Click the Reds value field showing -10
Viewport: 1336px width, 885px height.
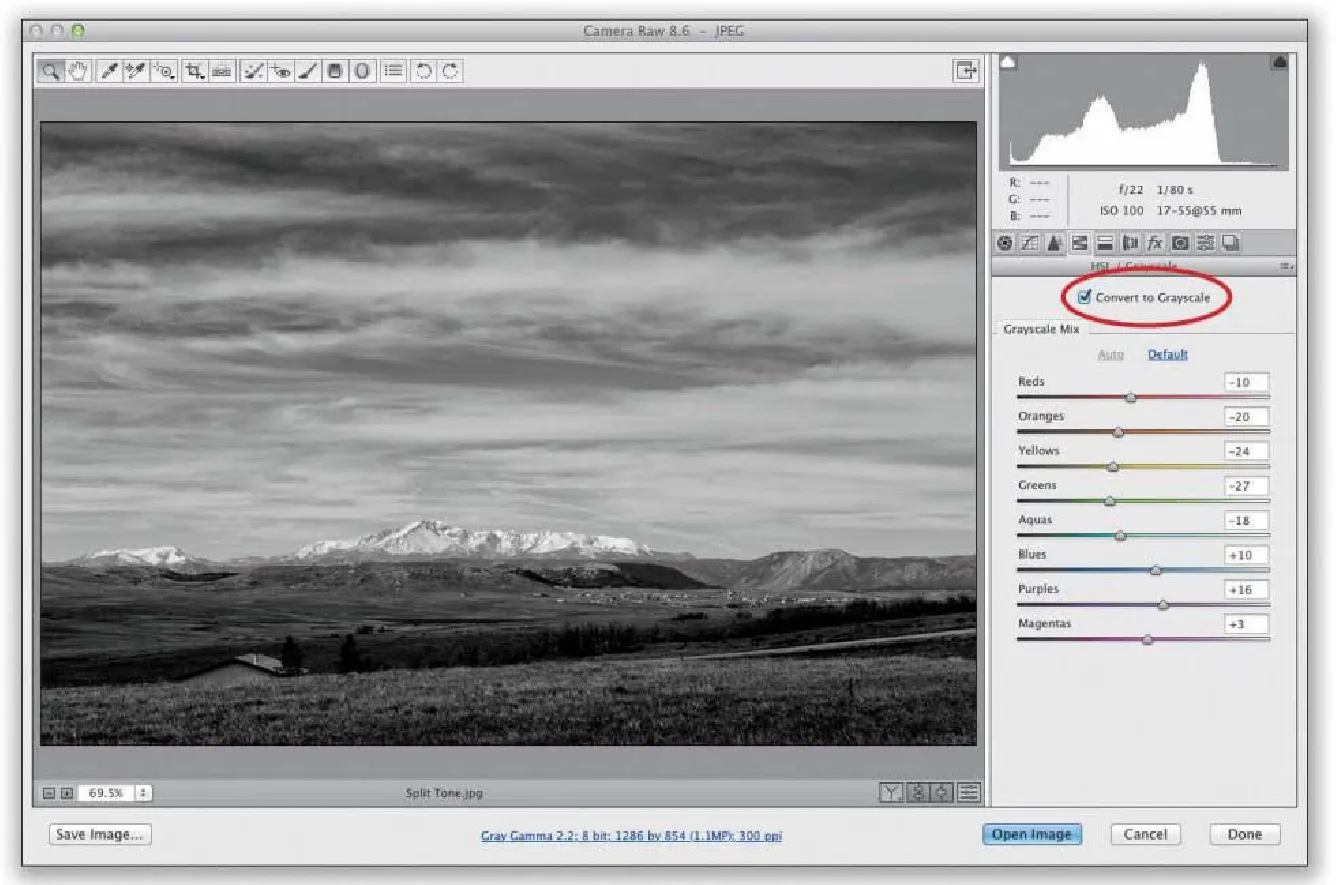(1246, 382)
